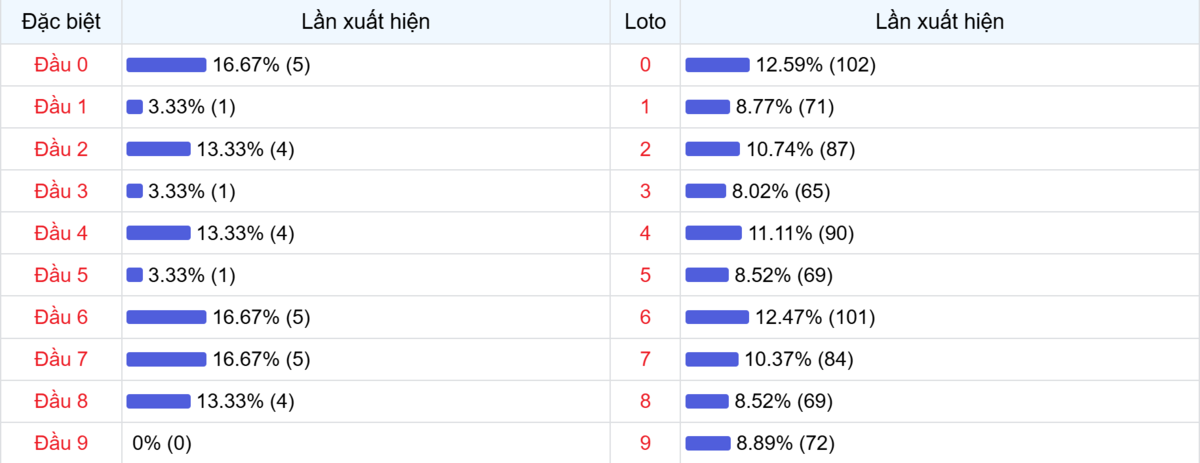Select Loto number 7 in red
Screen dimensions: 1200x463
pyautogui.click(x=645, y=359)
